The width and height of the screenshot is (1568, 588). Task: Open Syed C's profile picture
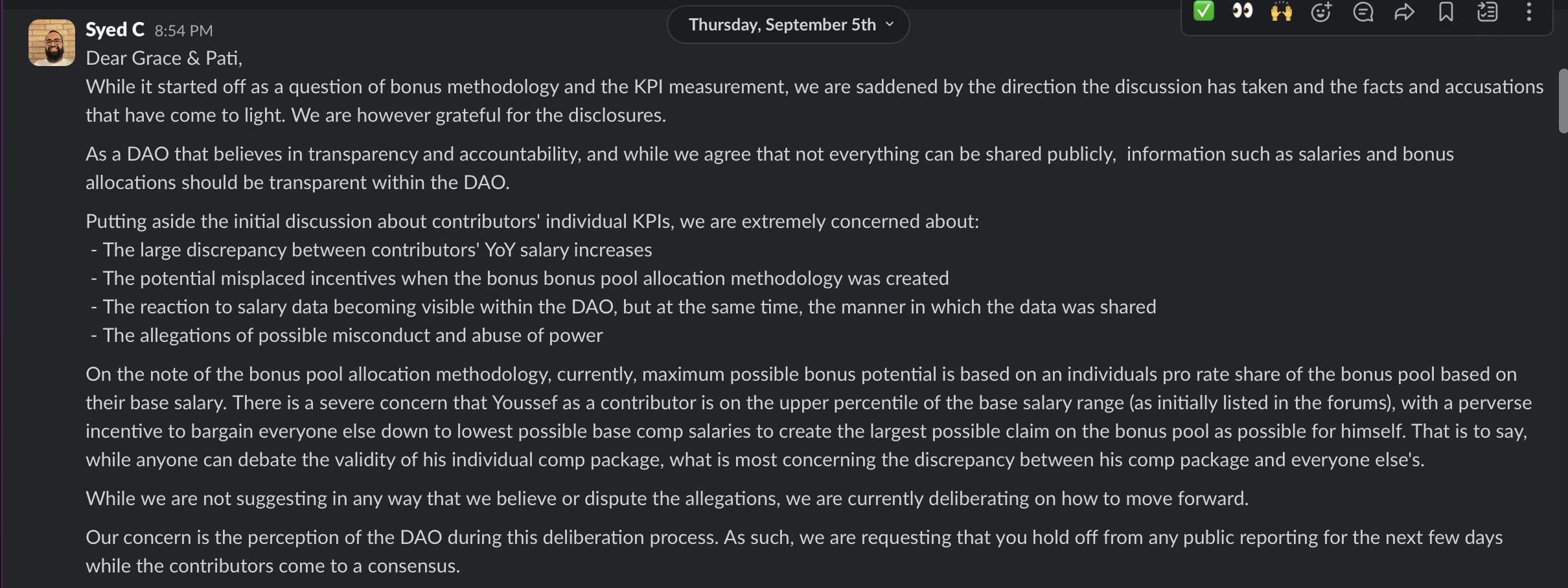click(52, 43)
